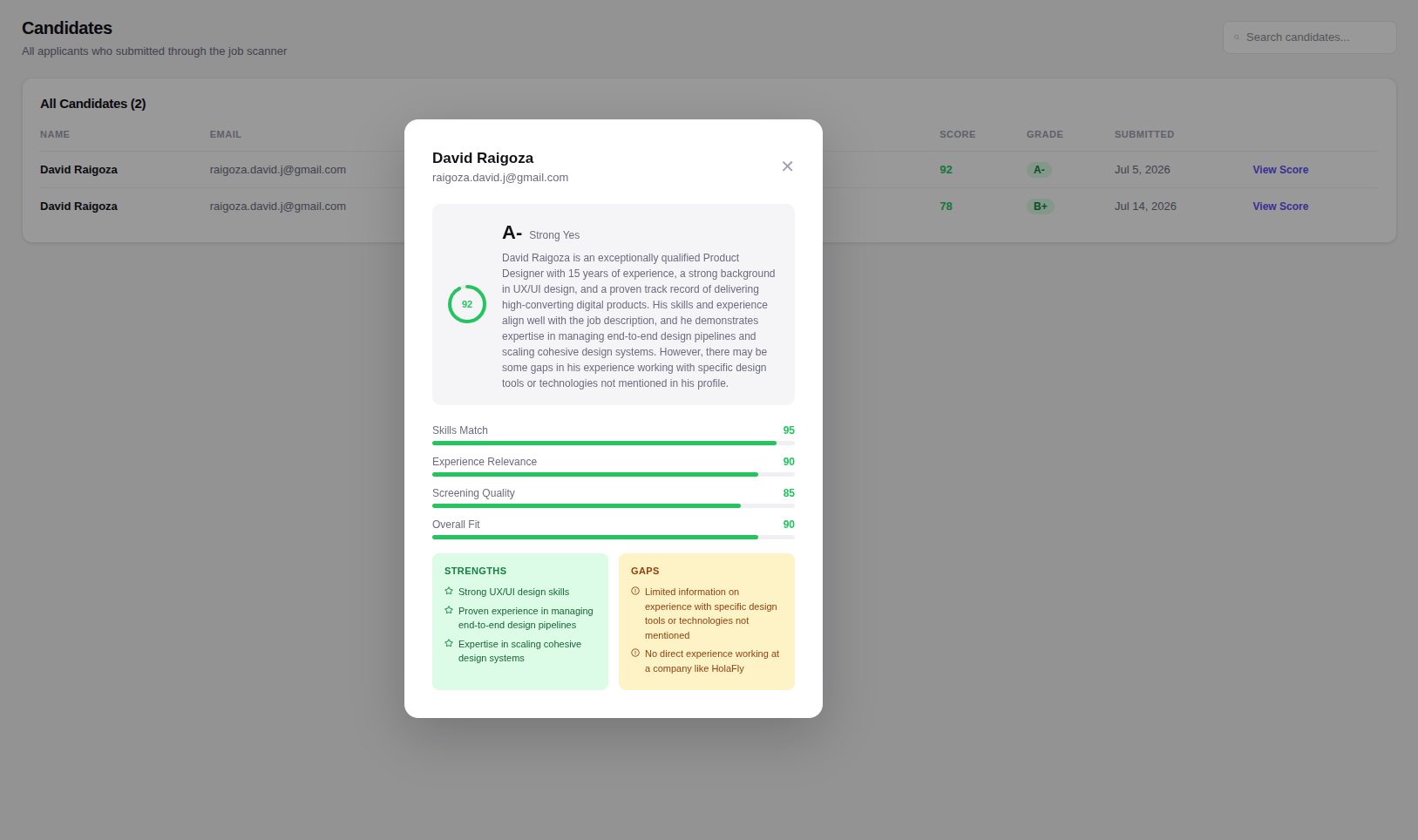Click the Skills Match label
Viewport: 1418px width, 840px height.
460,430
